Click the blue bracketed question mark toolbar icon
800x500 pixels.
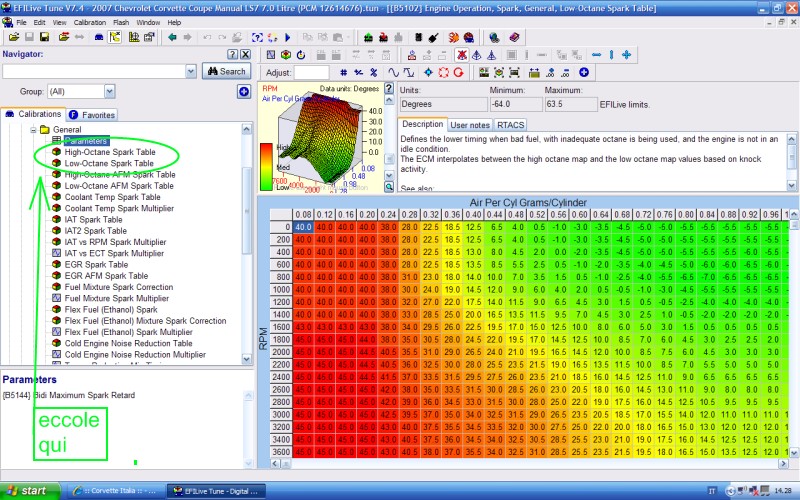(x=257, y=37)
